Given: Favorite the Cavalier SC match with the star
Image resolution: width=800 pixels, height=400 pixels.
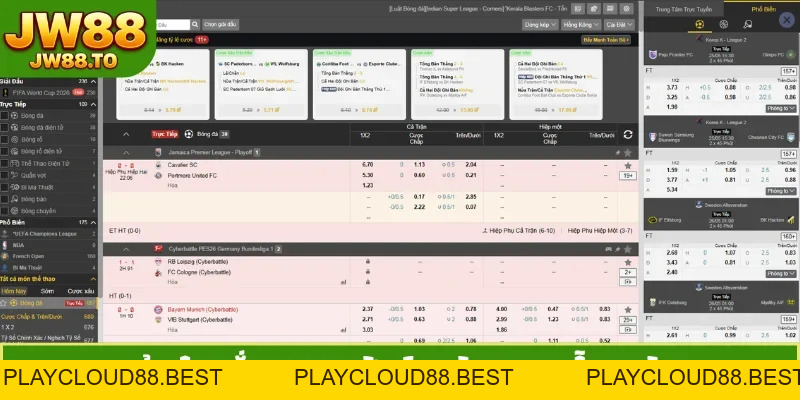Looking at the screenshot, I should click(628, 165).
